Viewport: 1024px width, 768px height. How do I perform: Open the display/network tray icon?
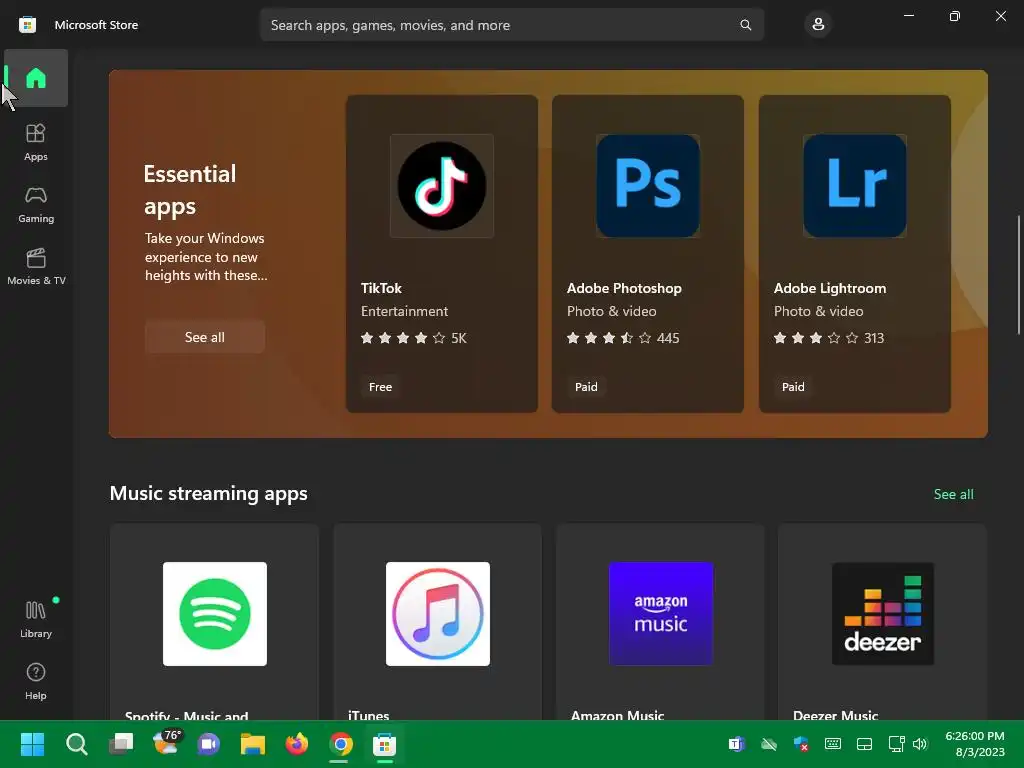pos(896,744)
